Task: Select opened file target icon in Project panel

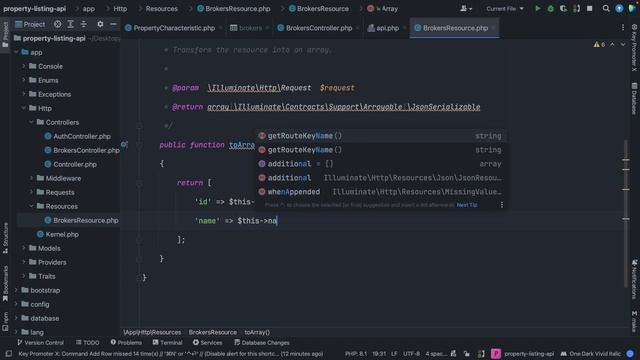Action: click(x=58, y=24)
